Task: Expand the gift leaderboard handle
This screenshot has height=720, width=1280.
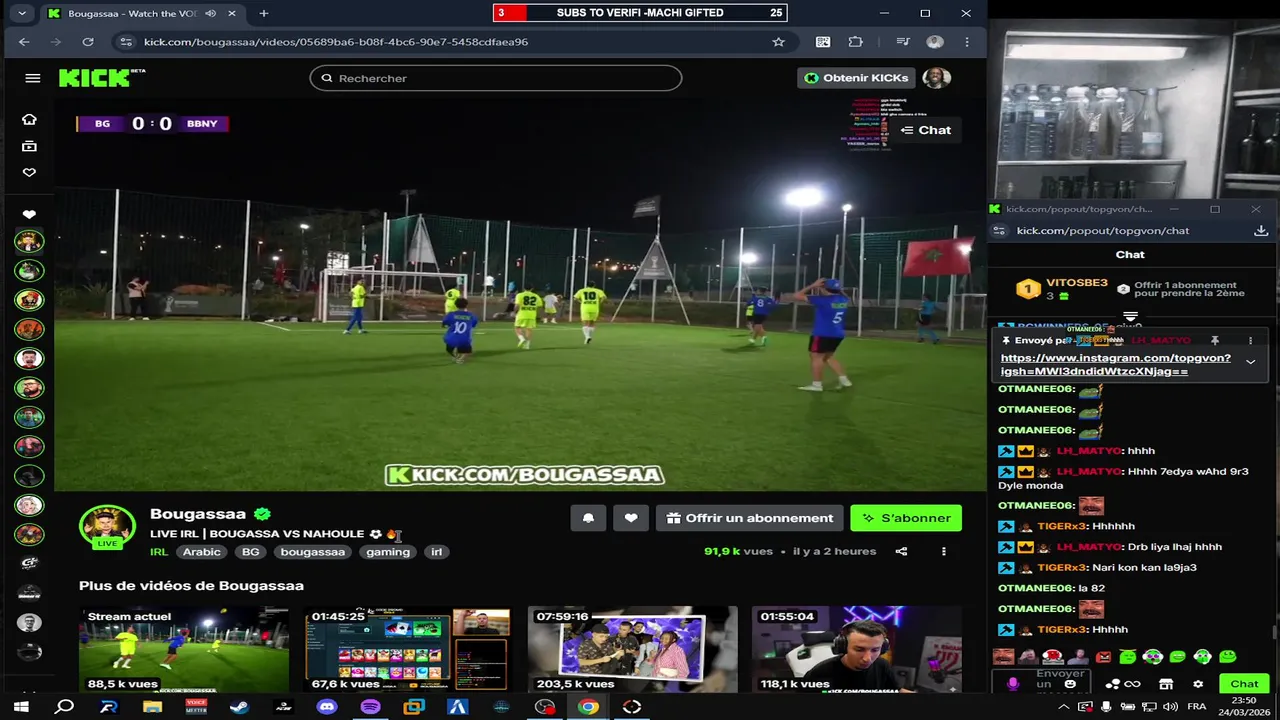Action: tap(1130, 316)
